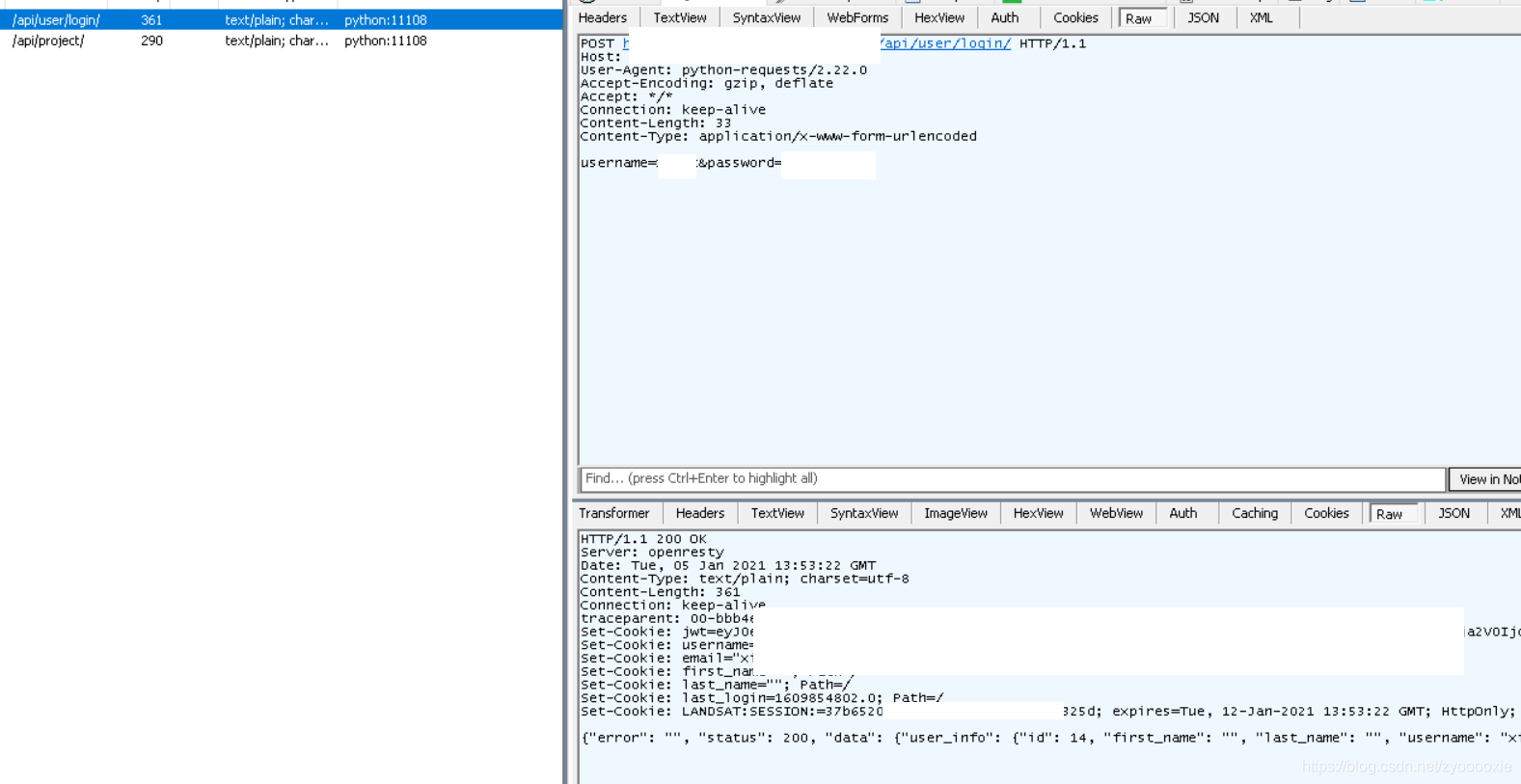Click the request 'Content-Length: 33' line
Viewport: 1521px width, 784px height.
click(x=656, y=123)
